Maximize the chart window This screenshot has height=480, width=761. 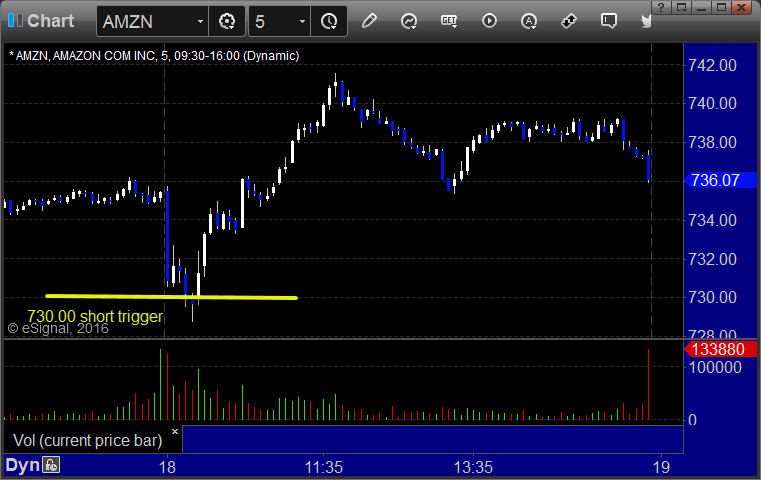(721, 7)
